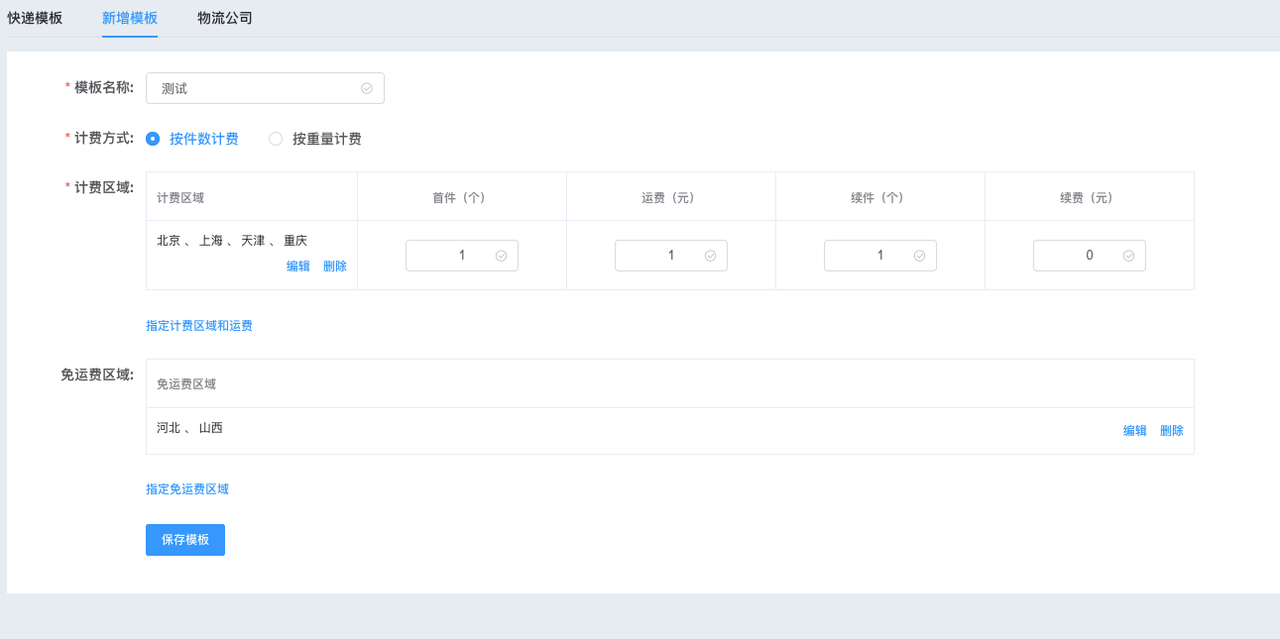Switch to the 快递模板 tab
The image size is (1280, 639).
35,18
